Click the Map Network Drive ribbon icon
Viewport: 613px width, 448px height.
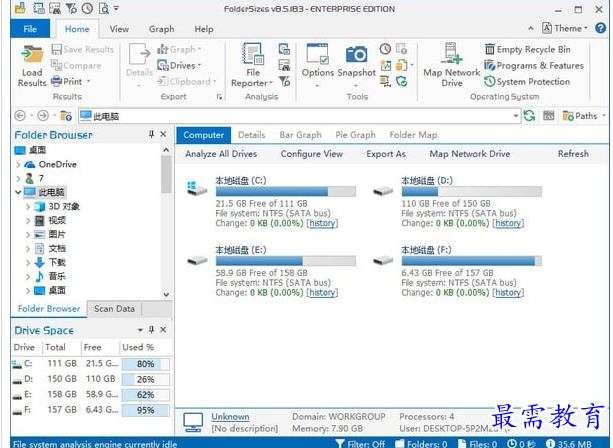452,54
